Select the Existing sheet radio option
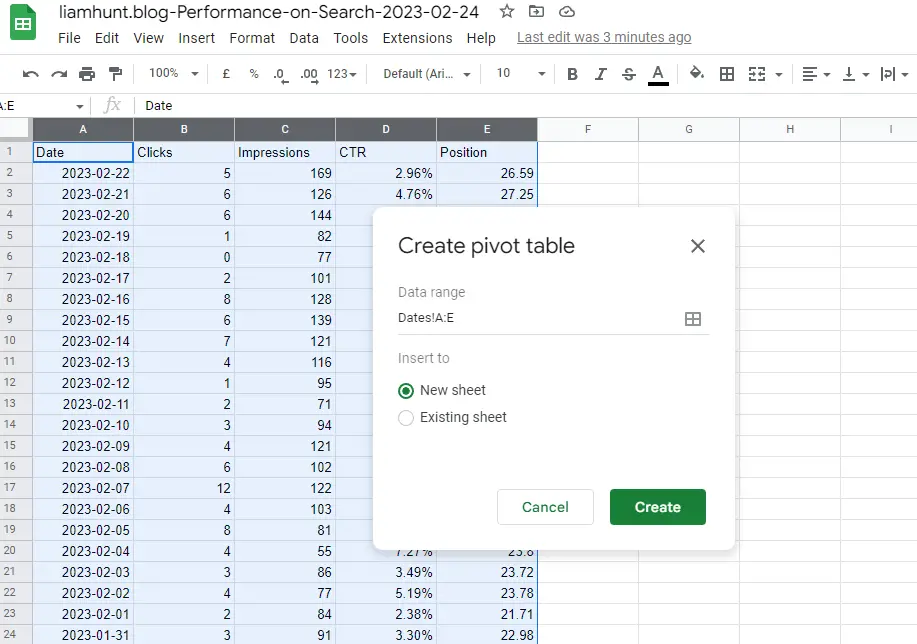917x644 pixels. tap(406, 418)
